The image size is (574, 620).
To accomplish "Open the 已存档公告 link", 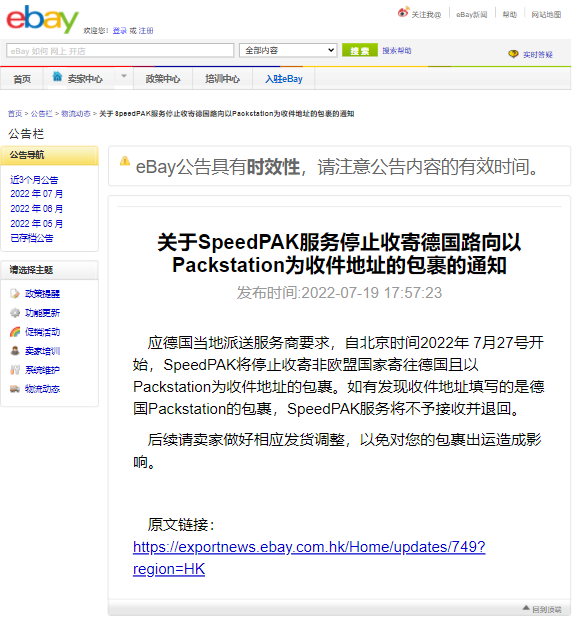I will (32, 238).
